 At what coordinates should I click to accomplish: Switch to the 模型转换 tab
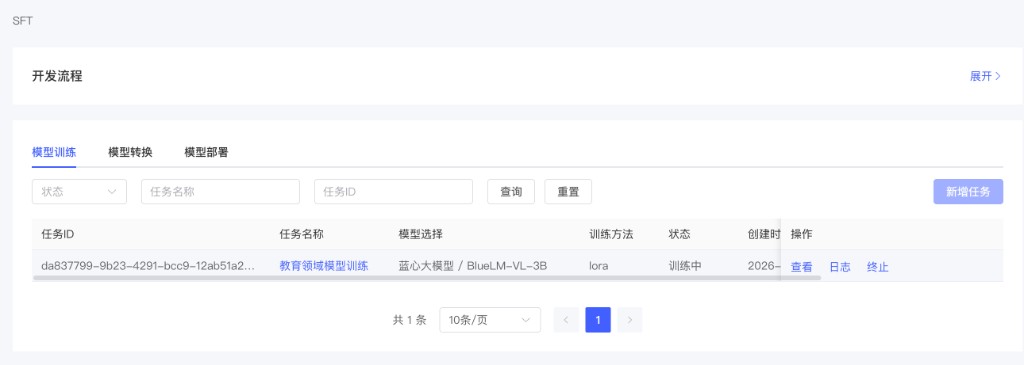pyautogui.click(x=131, y=153)
